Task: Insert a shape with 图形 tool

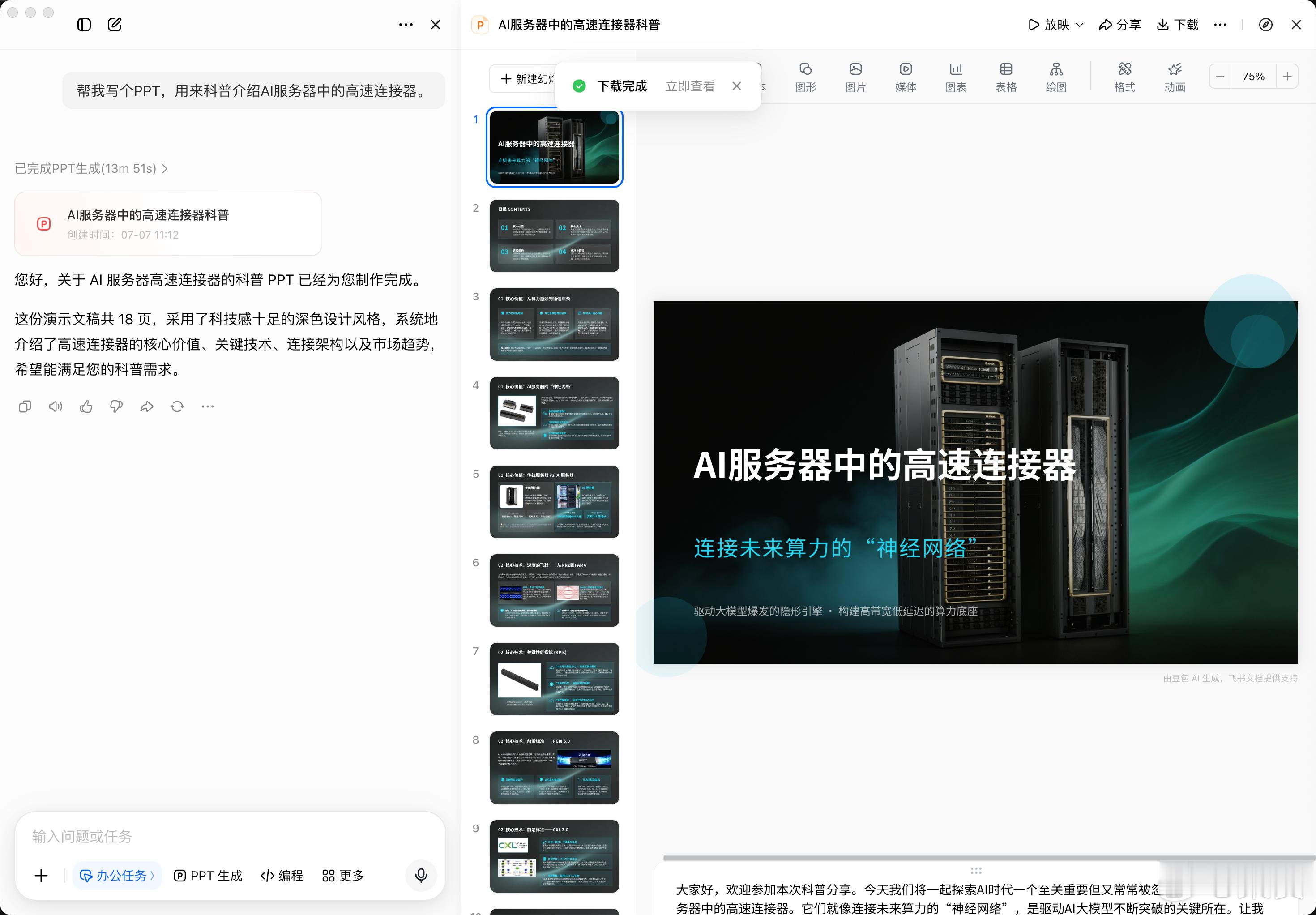Action: pyautogui.click(x=805, y=77)
